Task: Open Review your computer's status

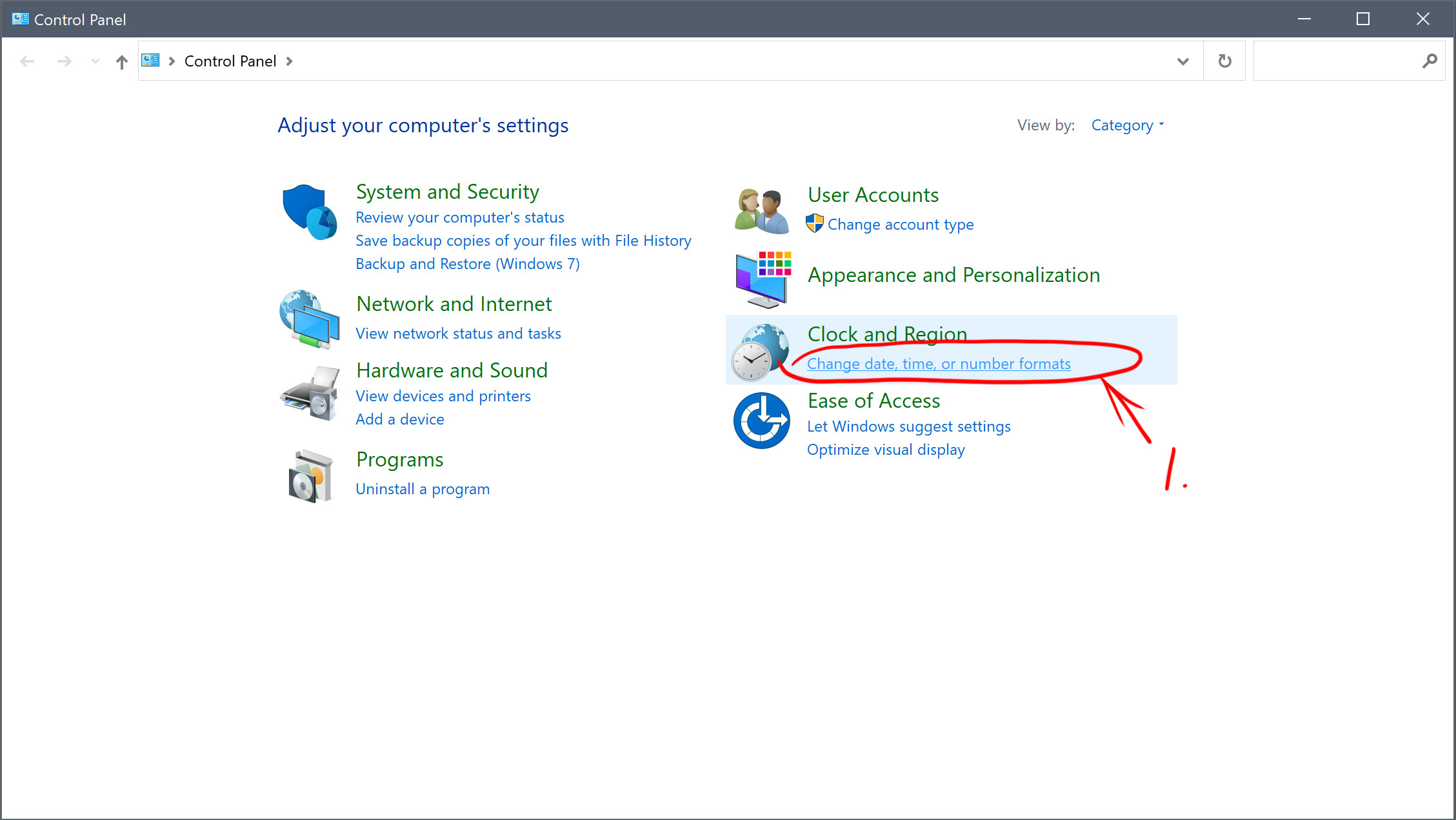Action: pyautogui.click(x=460, y=217)
